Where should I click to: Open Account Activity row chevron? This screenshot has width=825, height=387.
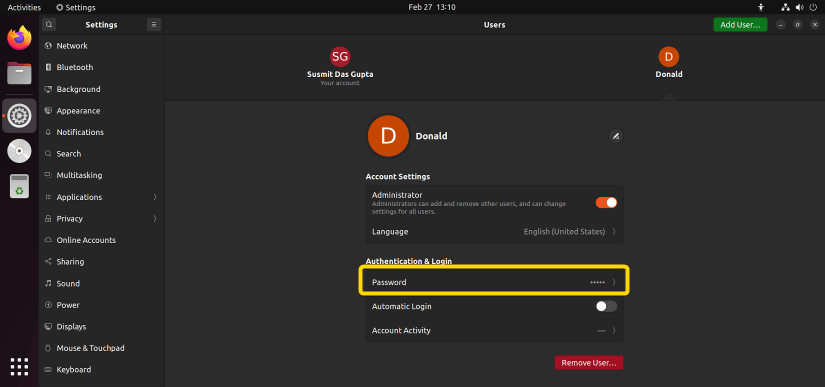(x=614, y=331)
